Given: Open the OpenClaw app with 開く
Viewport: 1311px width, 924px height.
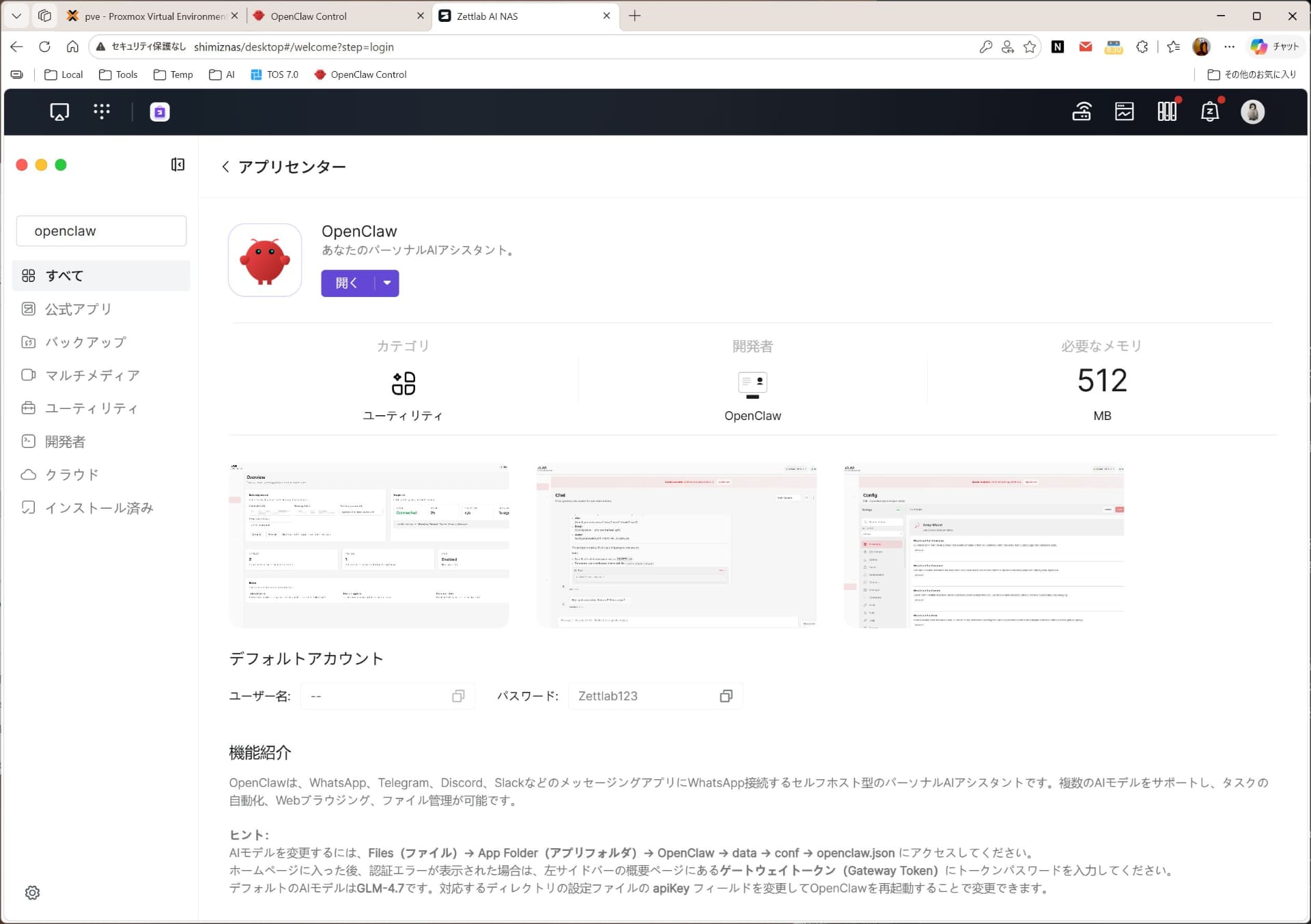Looking at the screenshot, I should [348, 283].
